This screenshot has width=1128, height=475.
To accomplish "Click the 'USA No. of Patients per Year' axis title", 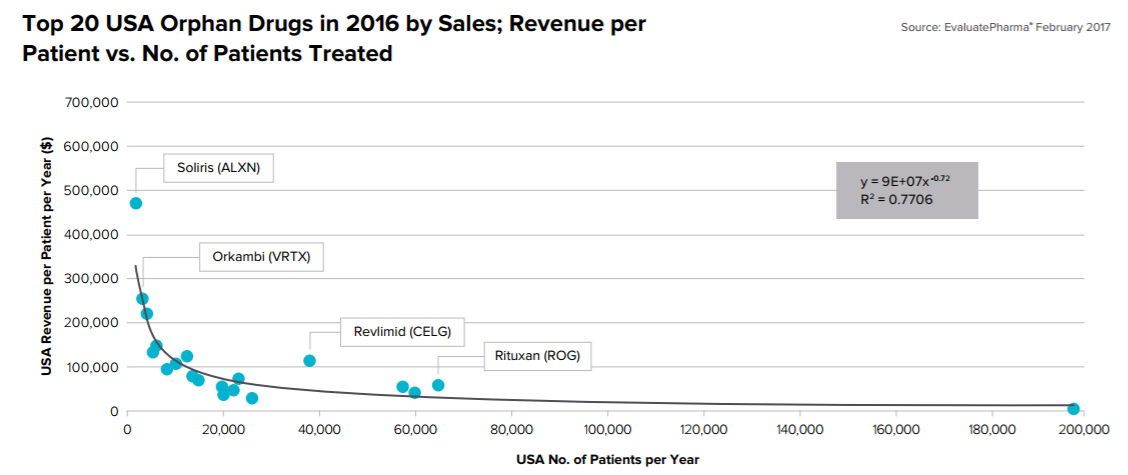I will click(607, 458).
